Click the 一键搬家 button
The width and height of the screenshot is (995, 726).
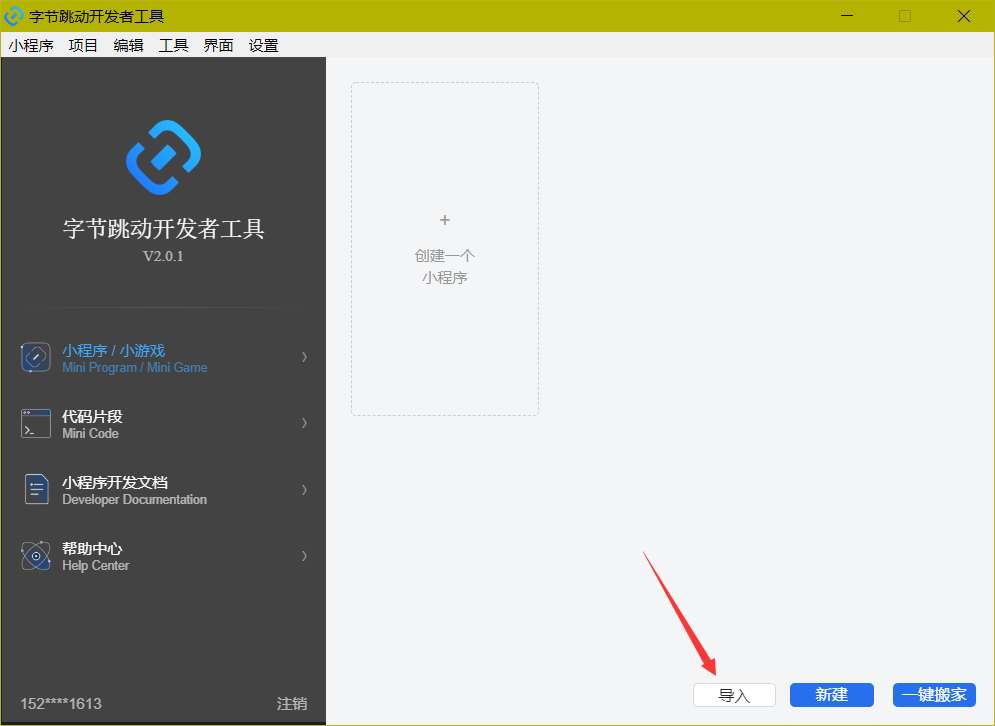tap(934, 695)
